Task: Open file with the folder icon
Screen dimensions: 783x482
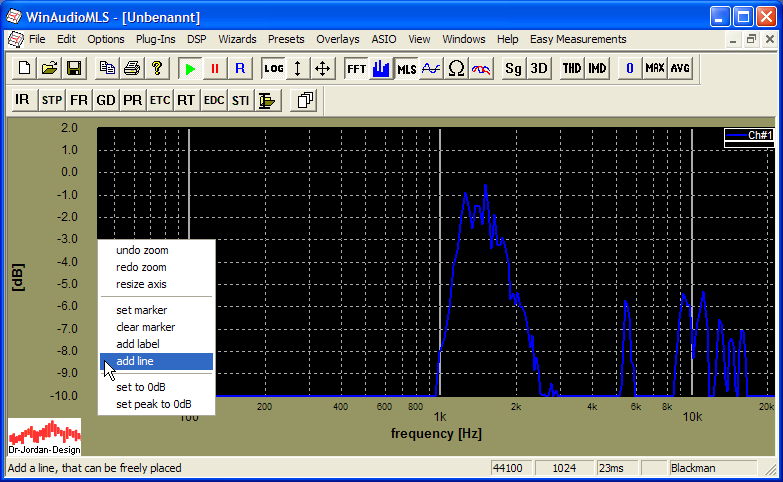Action: [x=49, y=68]
